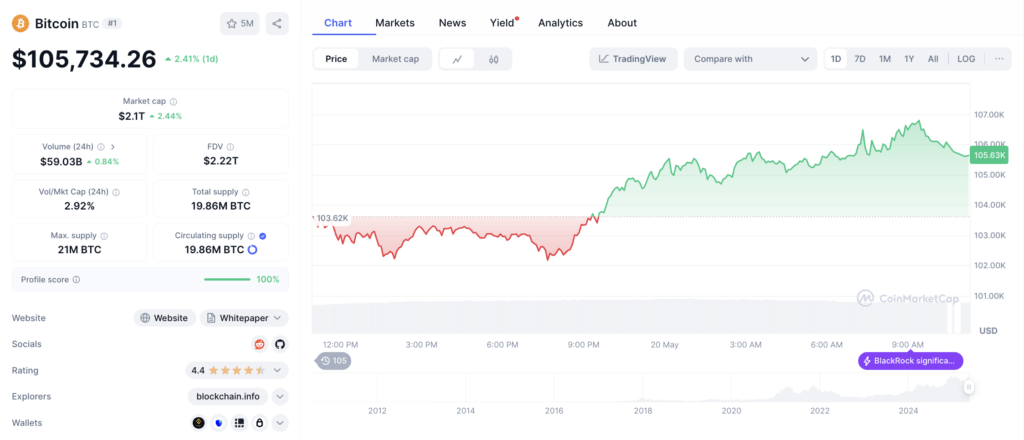
Task: Show info for Profile score
Action: [x=76, y=279]
